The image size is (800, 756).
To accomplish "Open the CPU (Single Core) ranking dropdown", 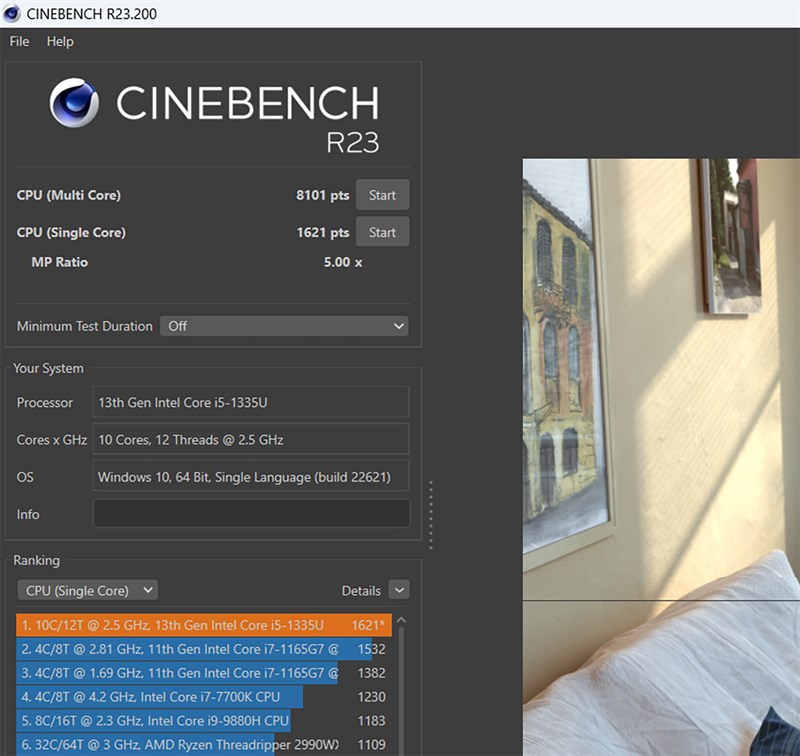I will point(88,590).
